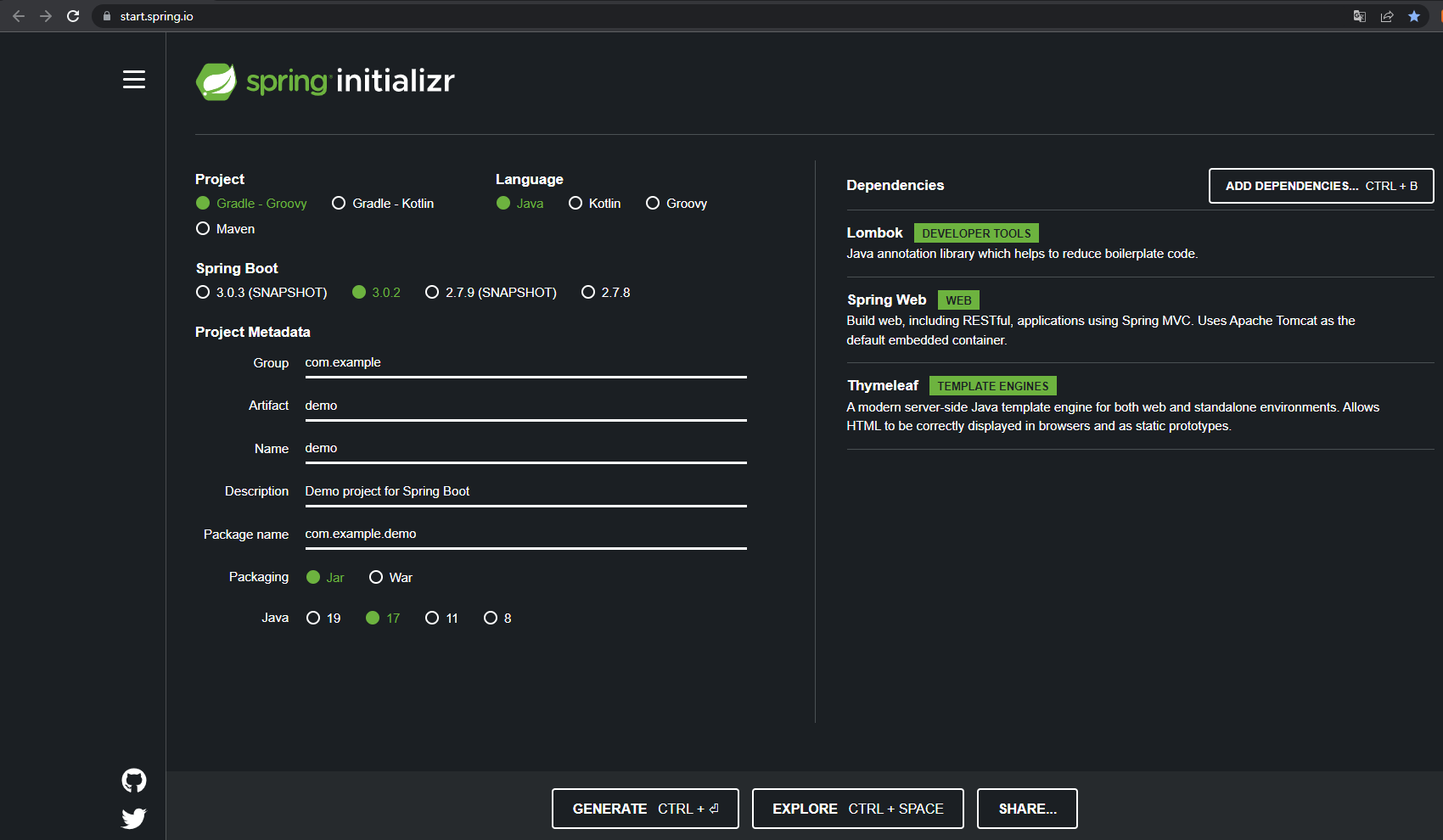Reload the page with the refresh icon

pos(73,16)
